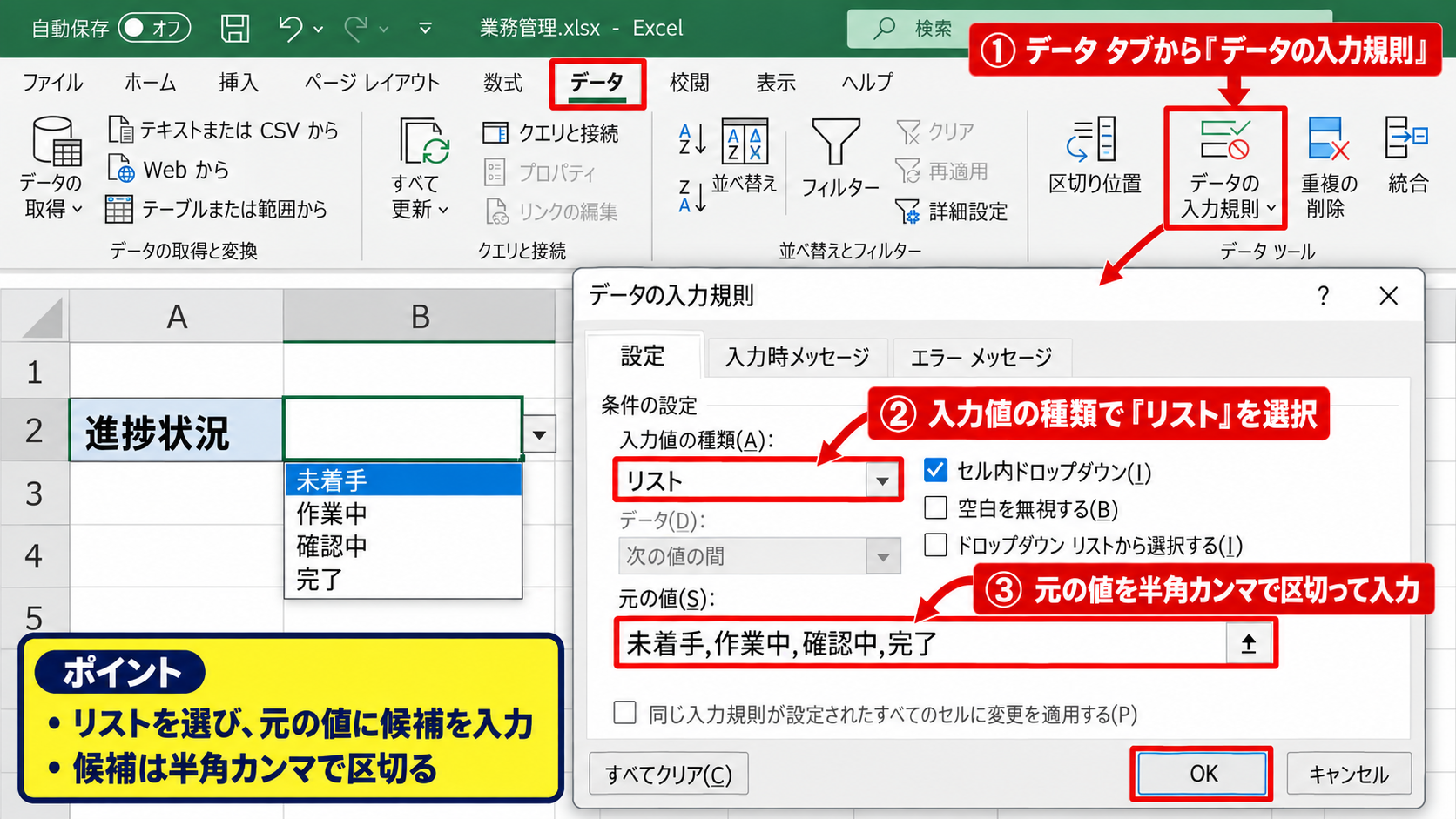Open the ファイル tab
The height and width of the screenshot is (819, 1456).
(x=52, y=83)
